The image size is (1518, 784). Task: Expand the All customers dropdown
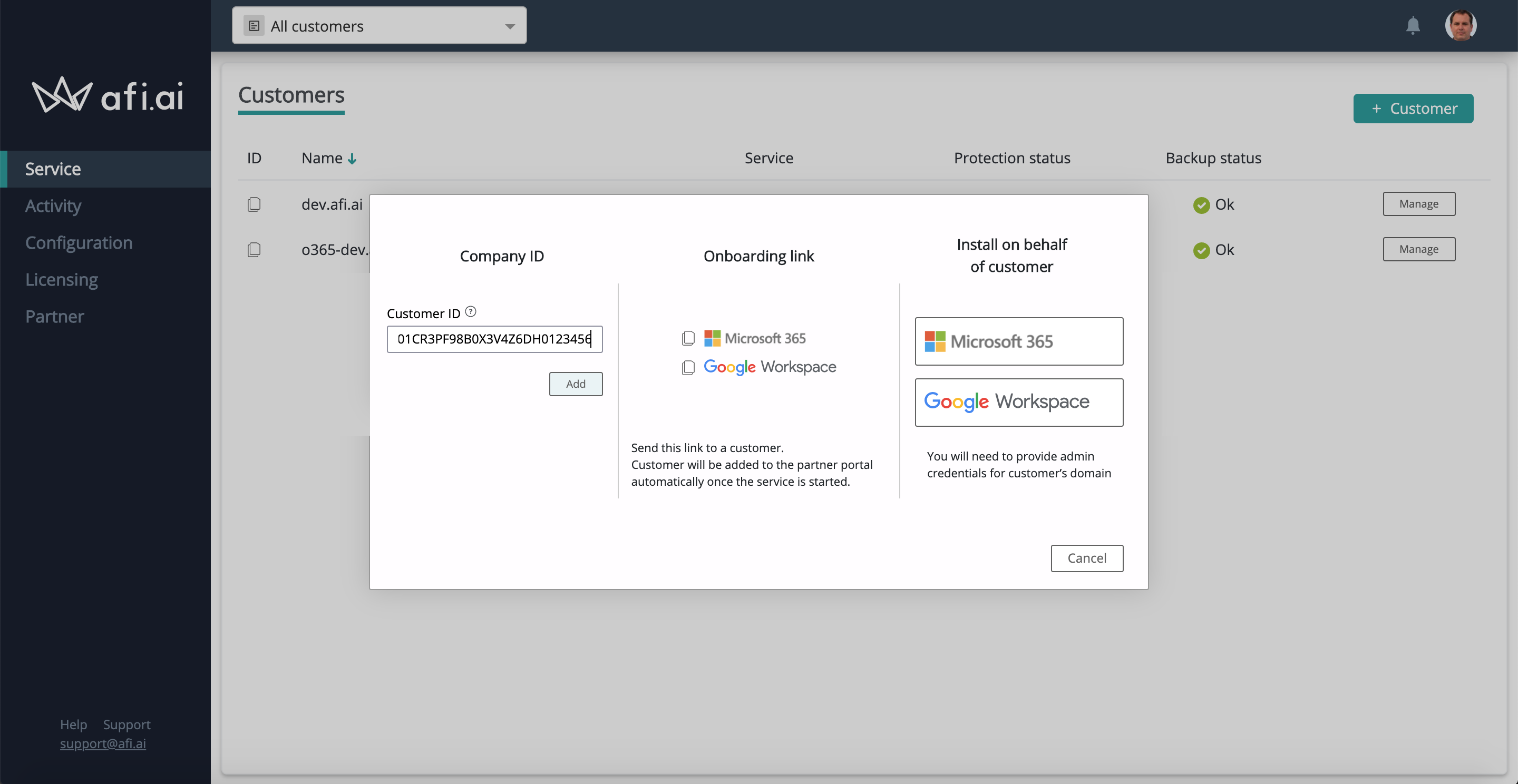click(379, 25)
